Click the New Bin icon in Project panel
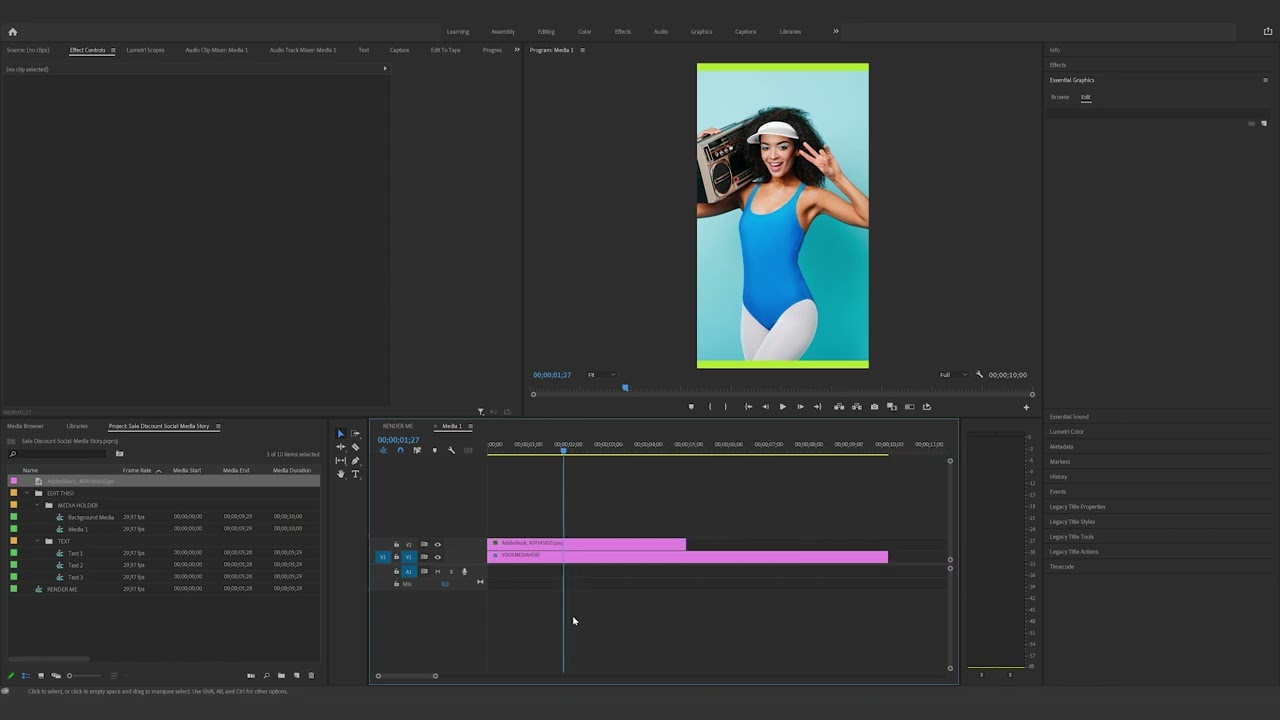The image size is (1280, 720). coord(281,676)
